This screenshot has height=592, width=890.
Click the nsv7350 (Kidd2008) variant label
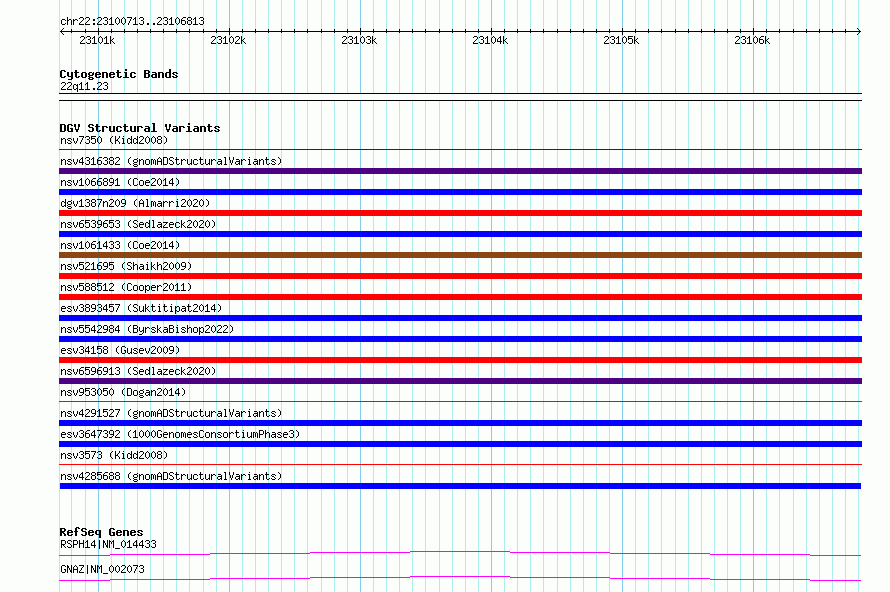tap(114, 140)
